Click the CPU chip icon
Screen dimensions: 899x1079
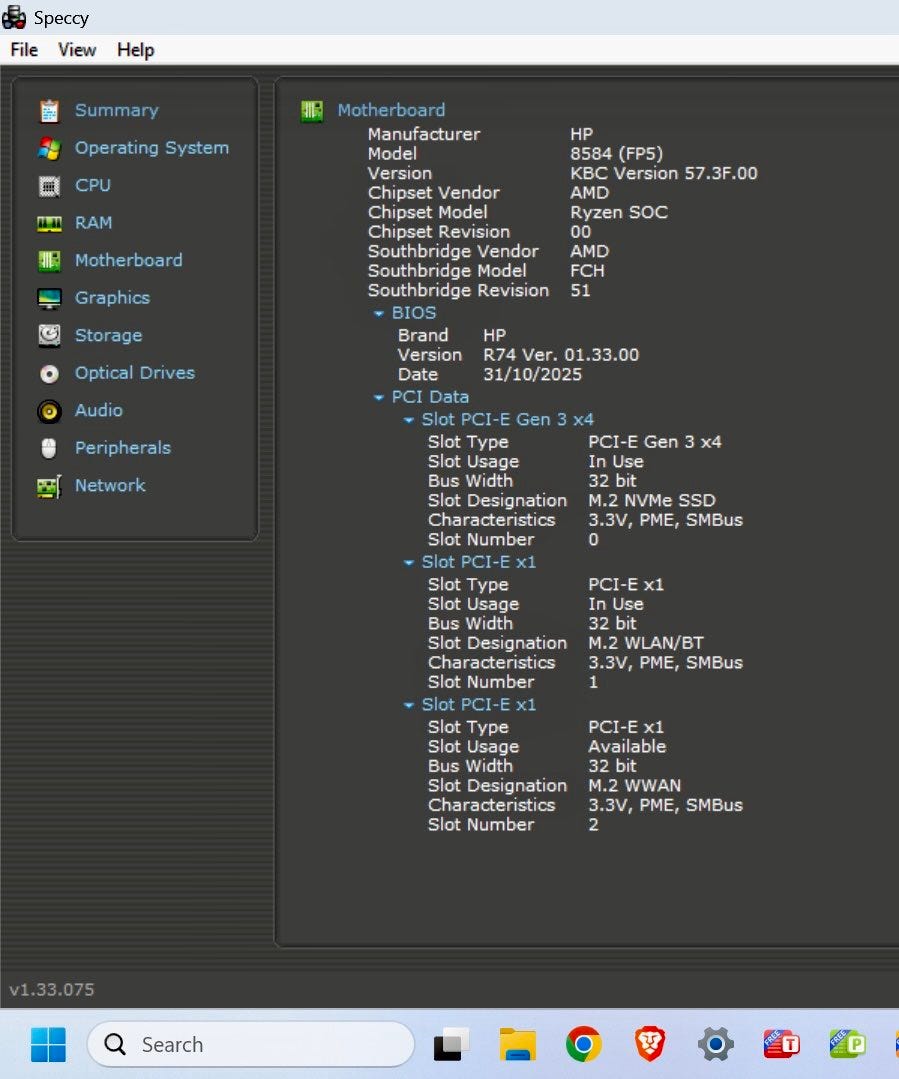[x=49, y=186]
